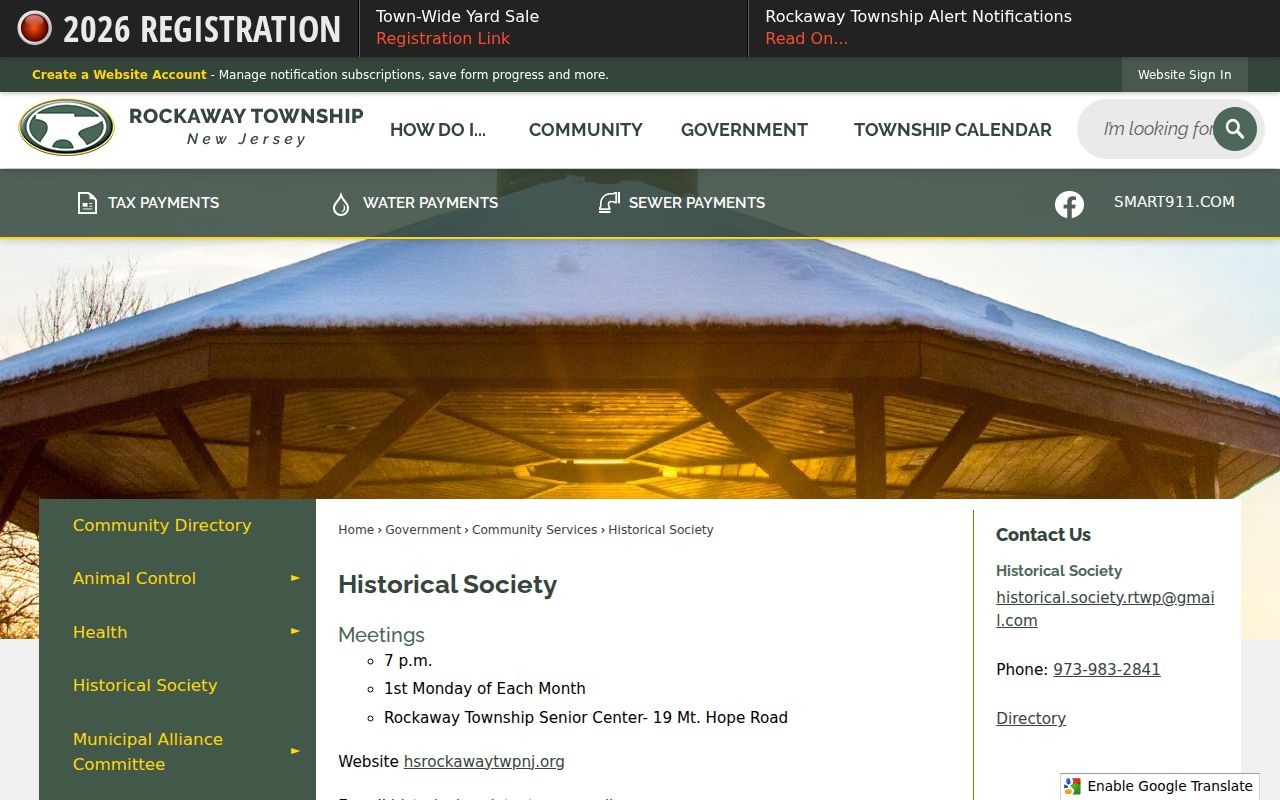The image size is (1280, 800).
Task: Click the 2026 Registration banner heading
Action: pos(202,29)
